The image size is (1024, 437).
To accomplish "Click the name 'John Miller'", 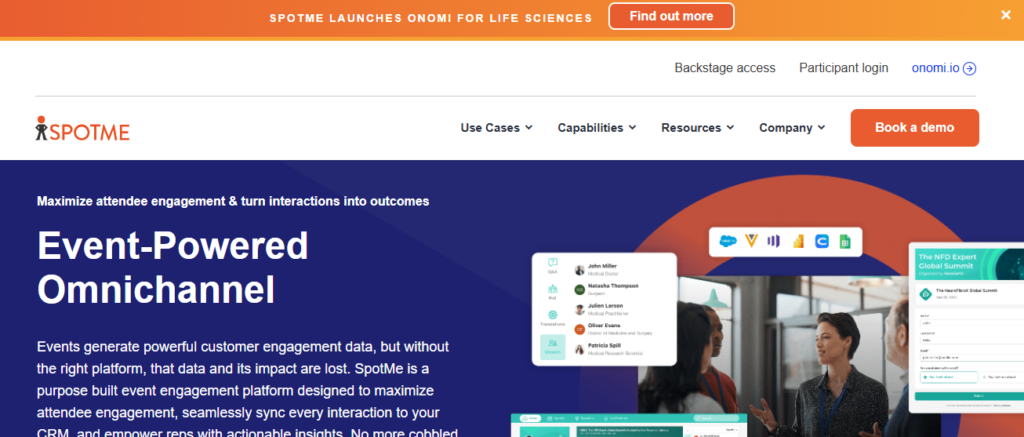I will coord(602,266).
